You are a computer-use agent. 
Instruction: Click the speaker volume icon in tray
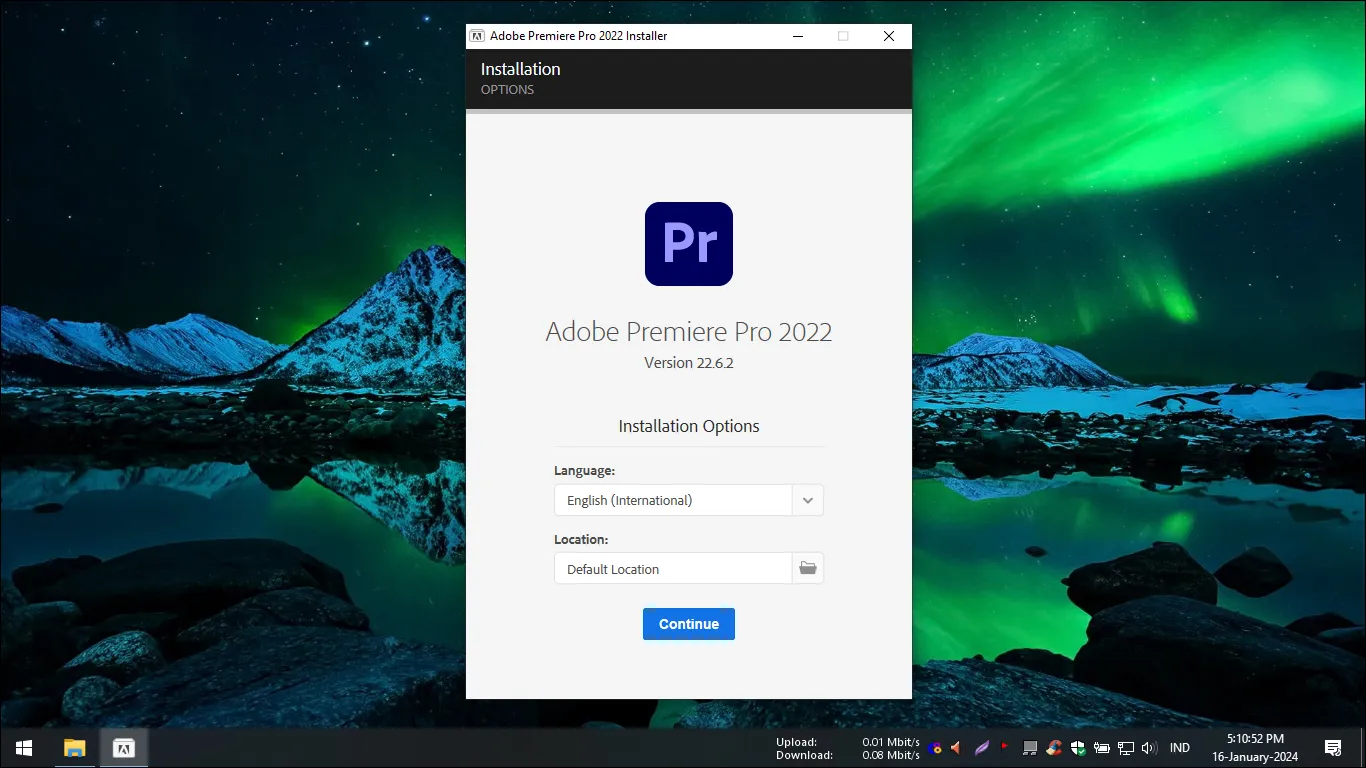[1148, 747]
